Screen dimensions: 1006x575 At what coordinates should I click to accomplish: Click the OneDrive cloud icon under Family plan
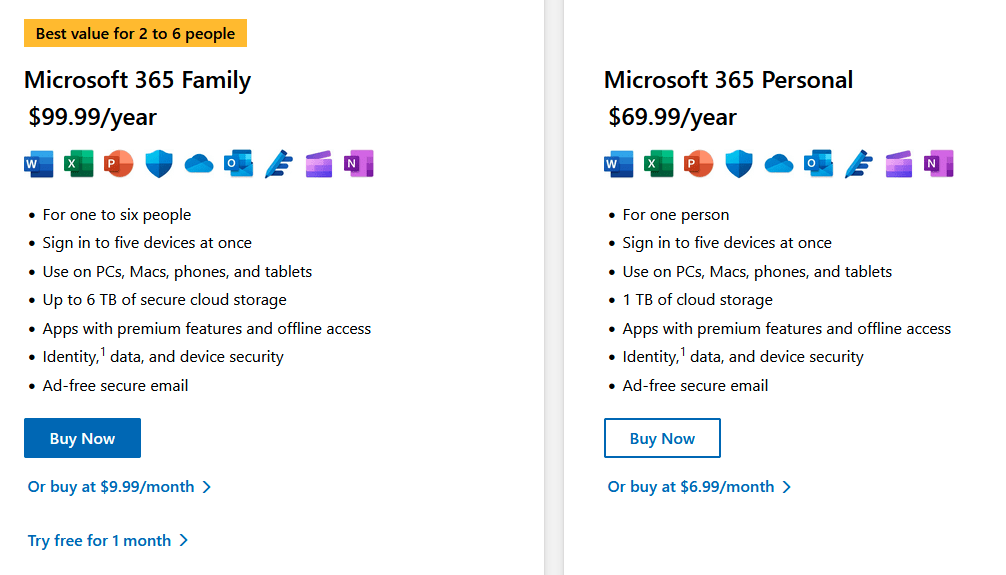[199, 164]
